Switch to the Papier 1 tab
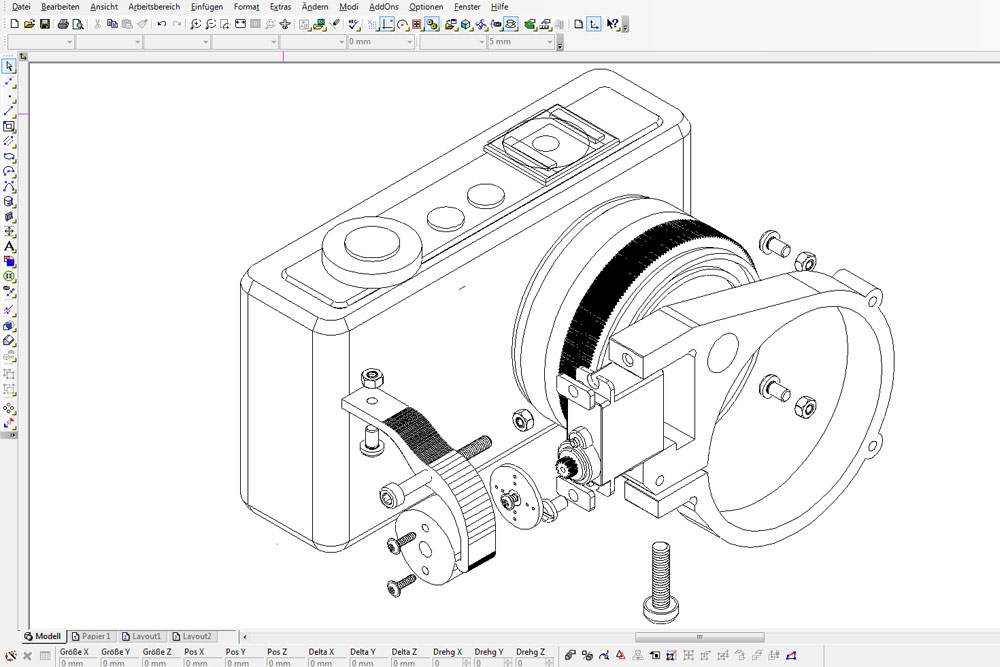 91,636
